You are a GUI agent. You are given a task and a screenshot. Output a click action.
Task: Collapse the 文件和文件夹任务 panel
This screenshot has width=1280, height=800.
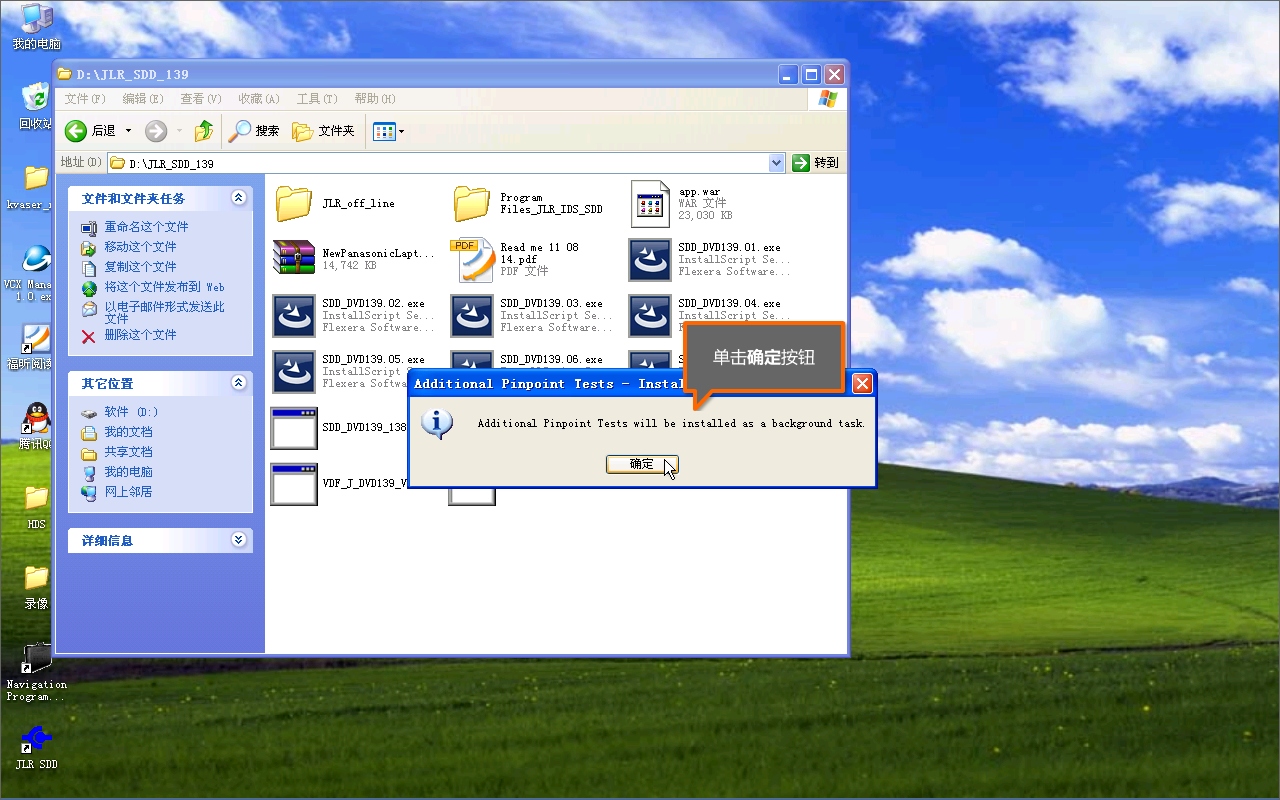point(238,198)
